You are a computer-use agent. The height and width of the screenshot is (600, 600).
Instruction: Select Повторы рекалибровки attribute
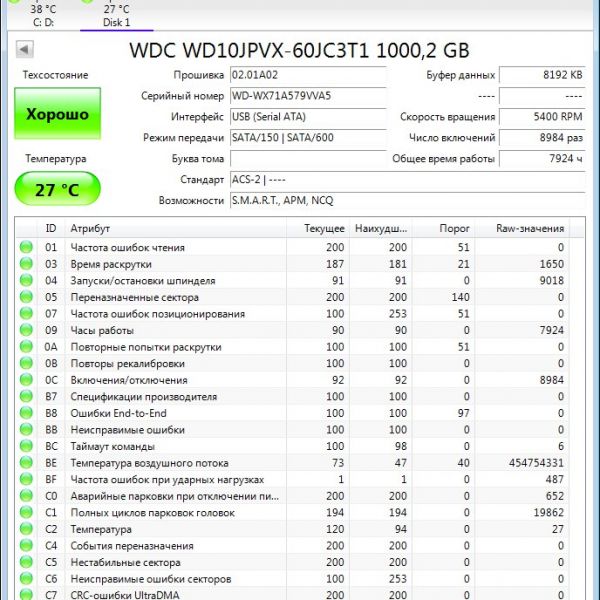[x=127, y=364]
